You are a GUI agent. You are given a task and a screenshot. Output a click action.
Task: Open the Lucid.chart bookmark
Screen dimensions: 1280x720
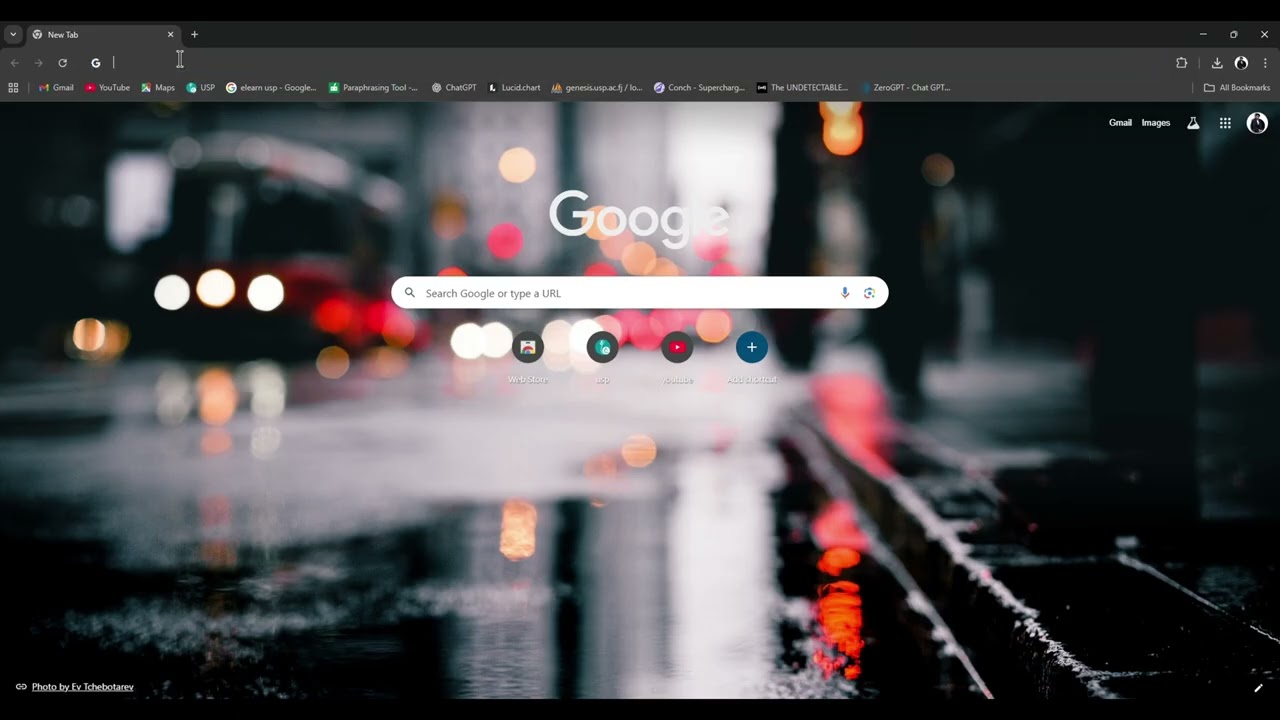(514, 88)
